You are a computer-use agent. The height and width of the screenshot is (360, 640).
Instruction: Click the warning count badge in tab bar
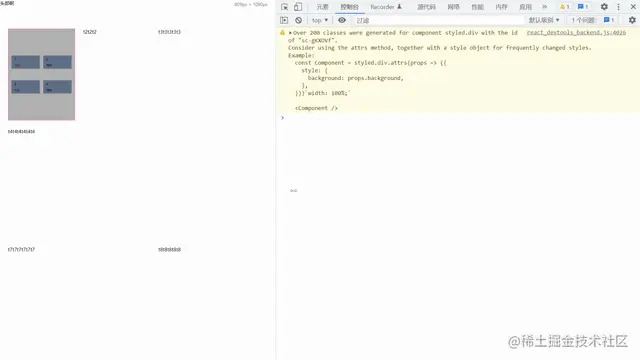564,7
